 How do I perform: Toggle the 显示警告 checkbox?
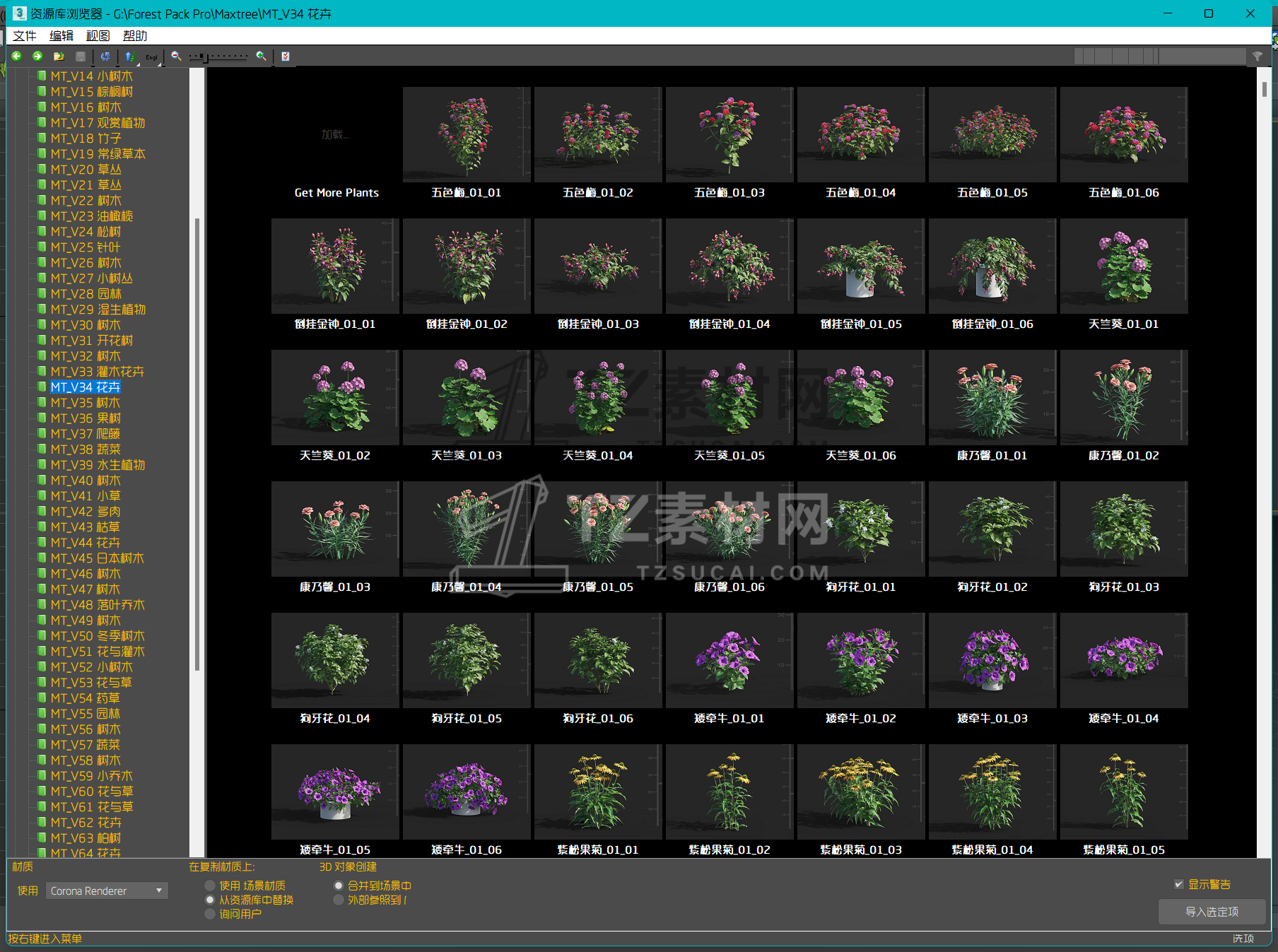point(1179,884)
